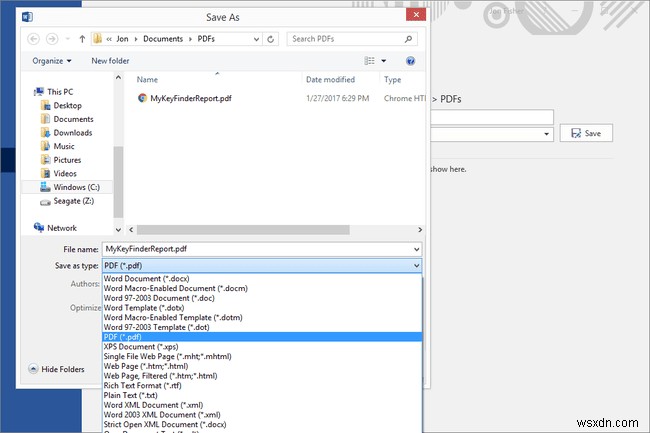Open the Help question mark icon
The height and width of the screenshot is (433, 650).
click(x=410, y=61)
